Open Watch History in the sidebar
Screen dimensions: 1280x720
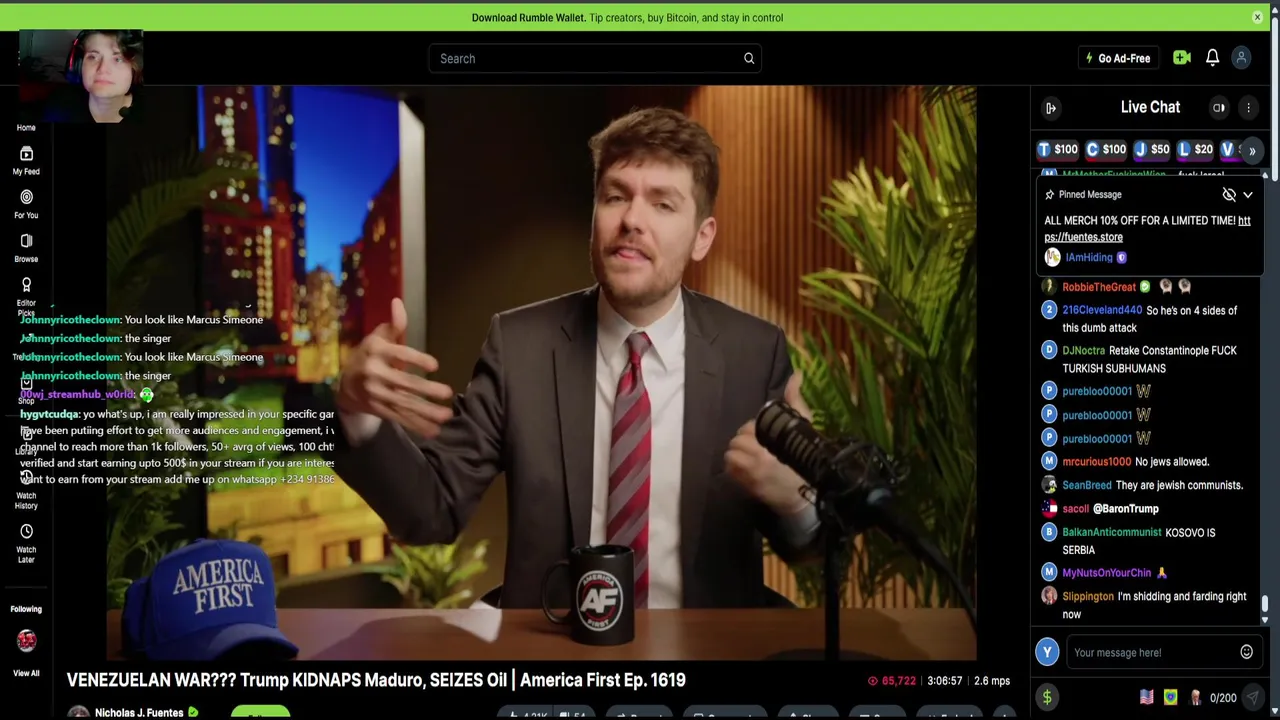coord(26,489)
